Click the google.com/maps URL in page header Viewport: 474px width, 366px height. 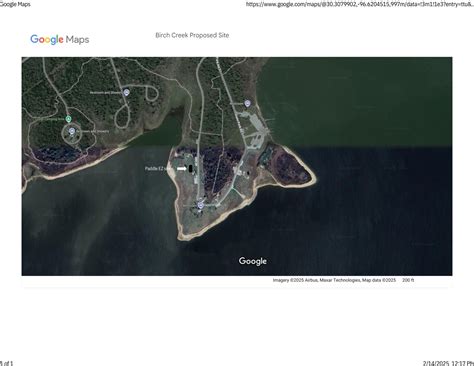click(x=360, y=4)
